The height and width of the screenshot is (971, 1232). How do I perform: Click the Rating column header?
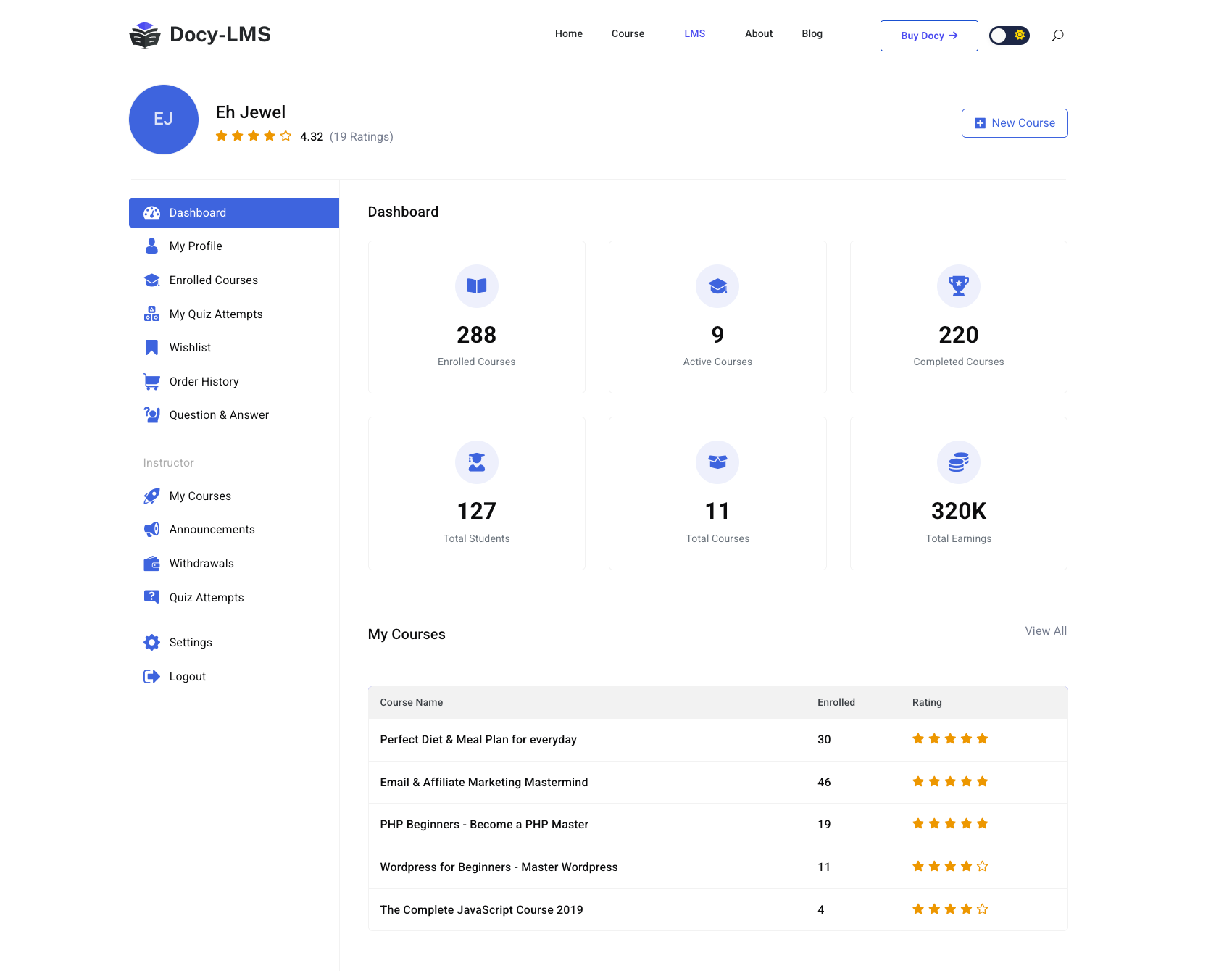tap(927, 702)
